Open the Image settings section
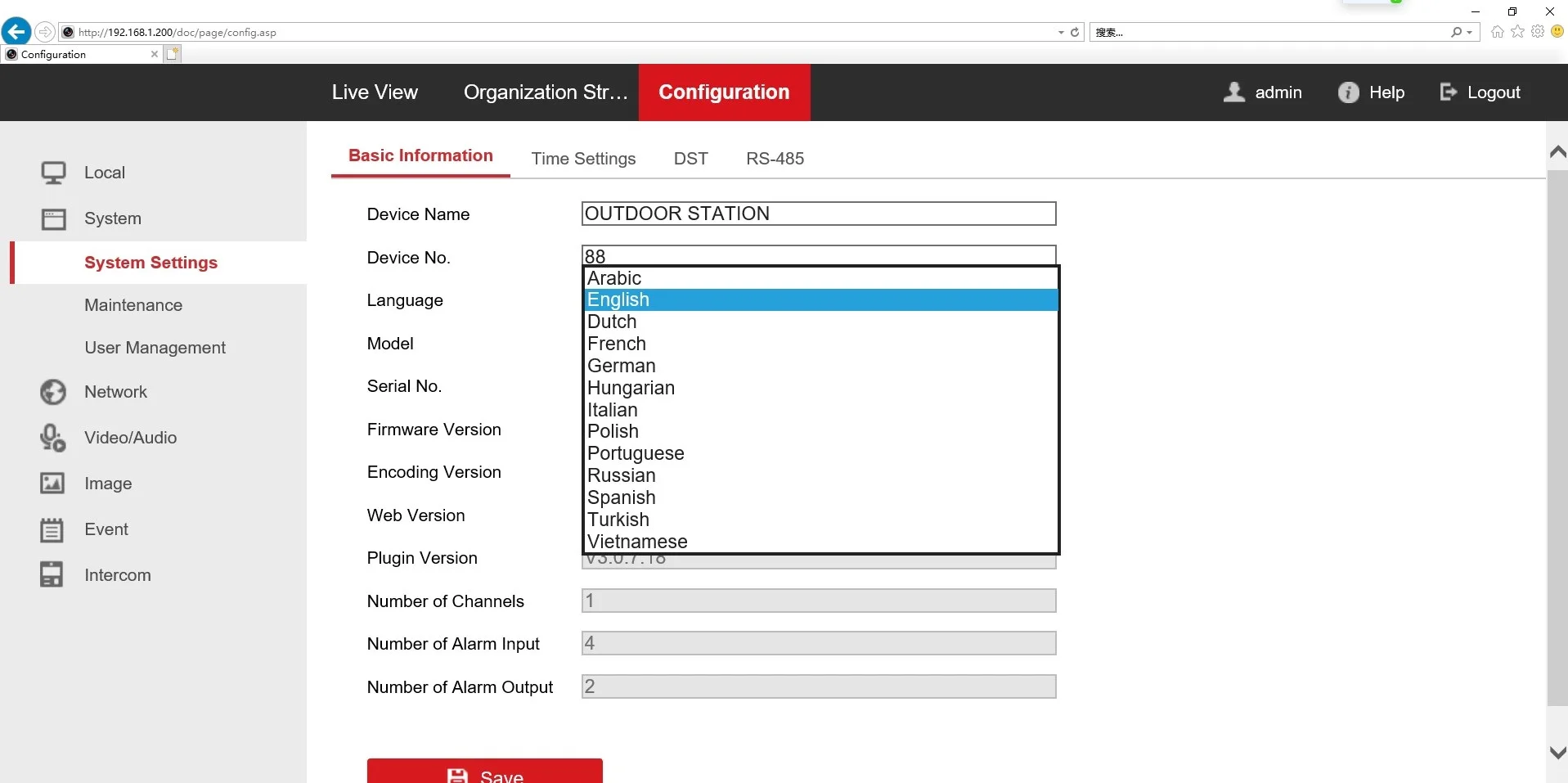The image size is (1568, 783). click(x=108, y=484)
